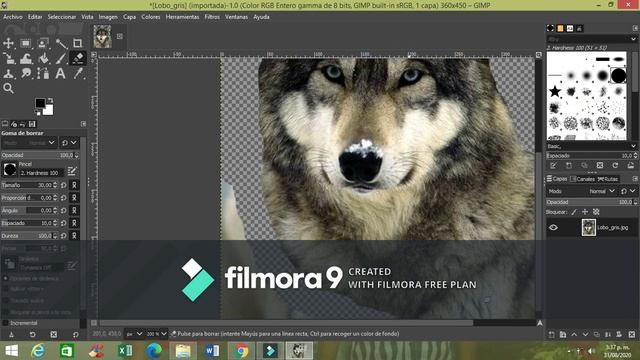640x360 pixels.
Task: Select the Paintbrush tool
Action: click(x=61, y=58)
